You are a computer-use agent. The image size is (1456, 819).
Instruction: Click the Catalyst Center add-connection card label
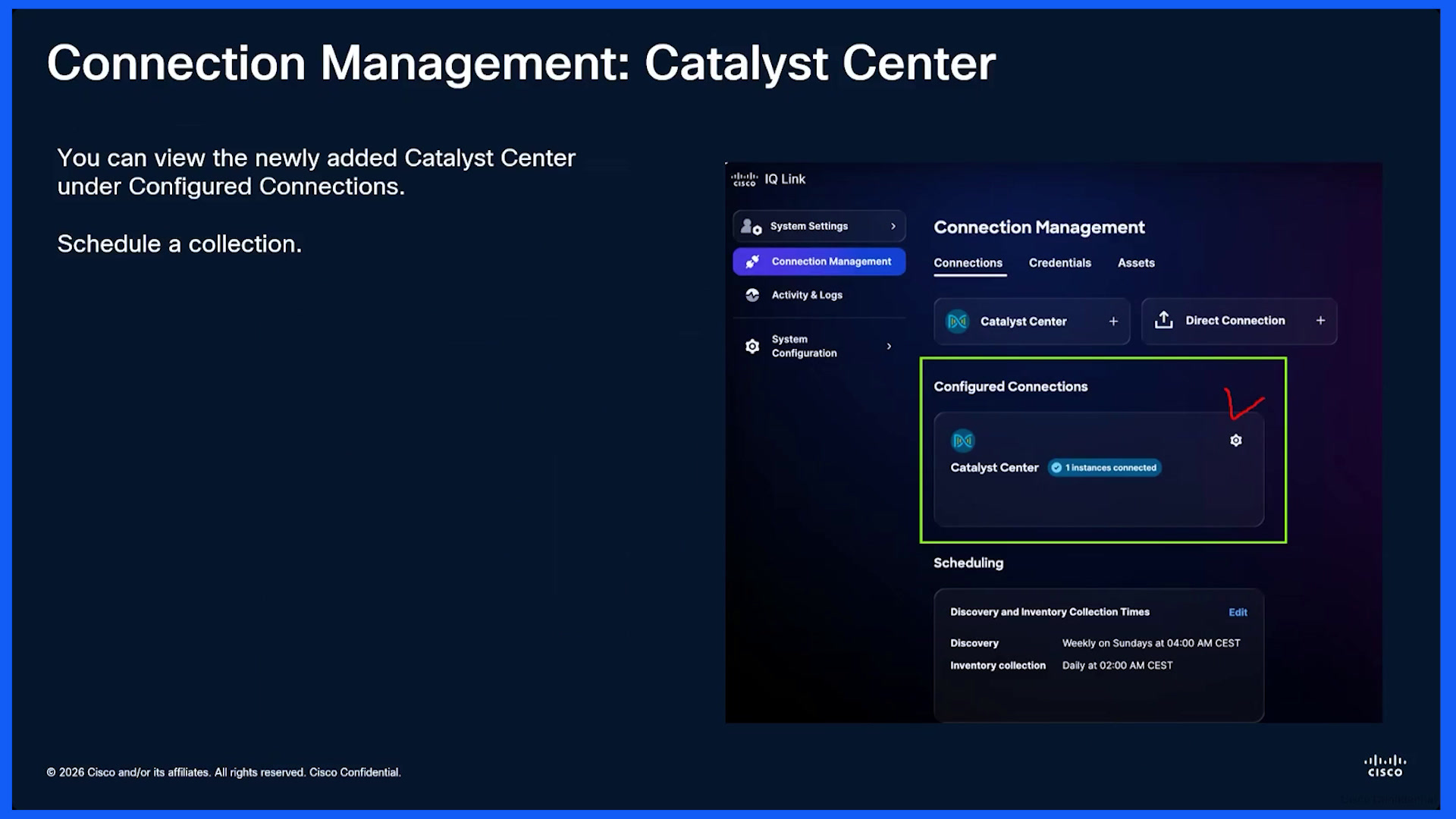click(1023, 322)
